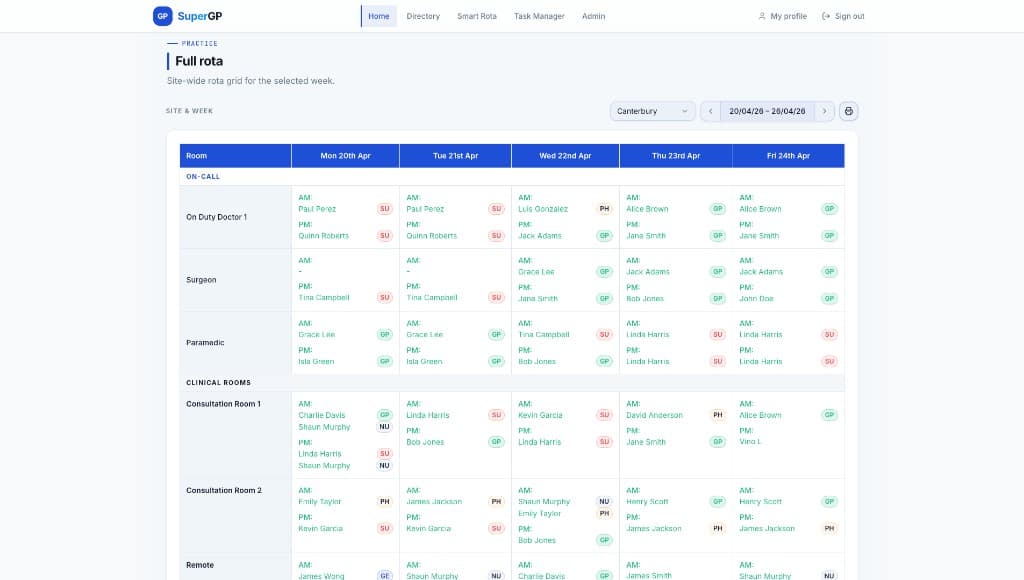The image size is (1024, 580).
Task: Print the rota with printer icon
Action: (848, 111)
